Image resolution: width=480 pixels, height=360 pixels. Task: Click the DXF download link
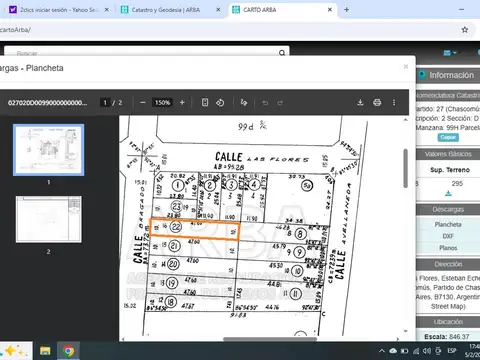coord(448,236)
